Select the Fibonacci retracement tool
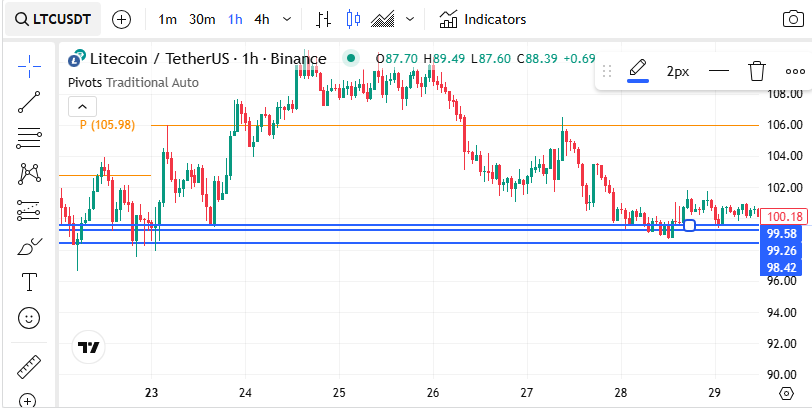Viewport: 812px width, 416px height. pyautogui.click(x=30, y=138)
